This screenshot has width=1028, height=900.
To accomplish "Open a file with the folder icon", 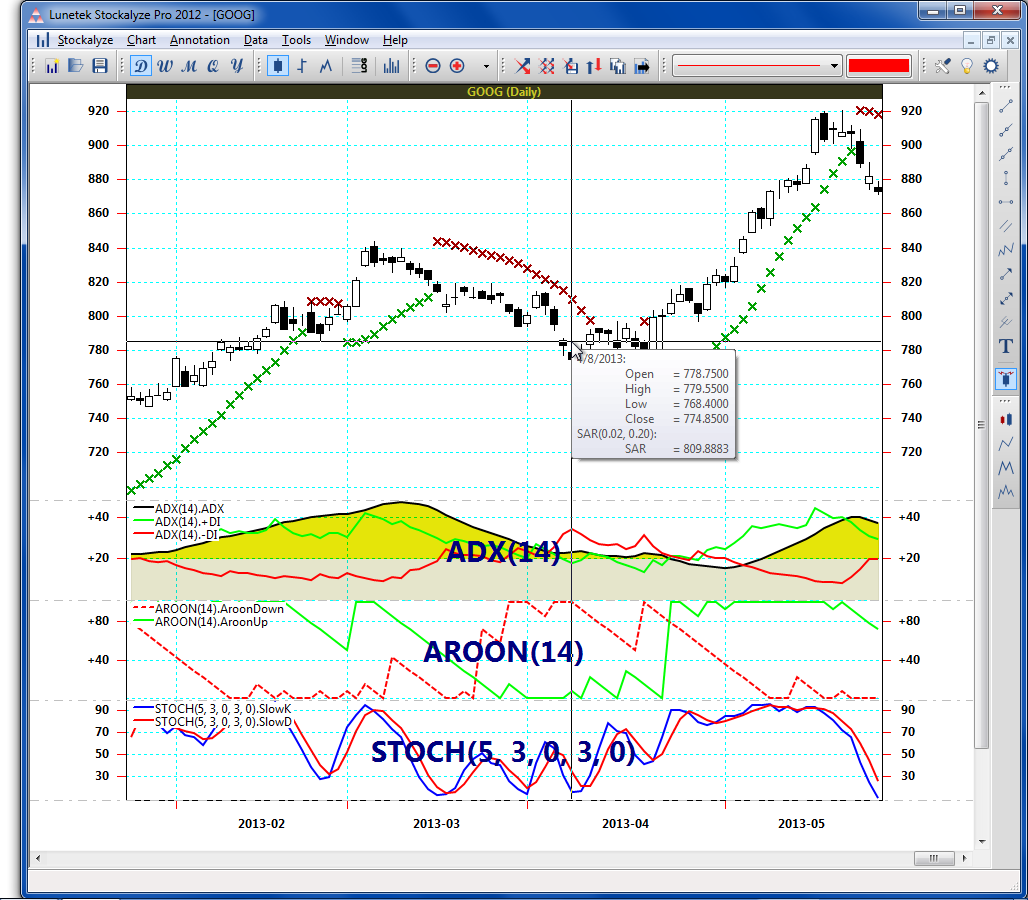I will [x=76, y=66].
